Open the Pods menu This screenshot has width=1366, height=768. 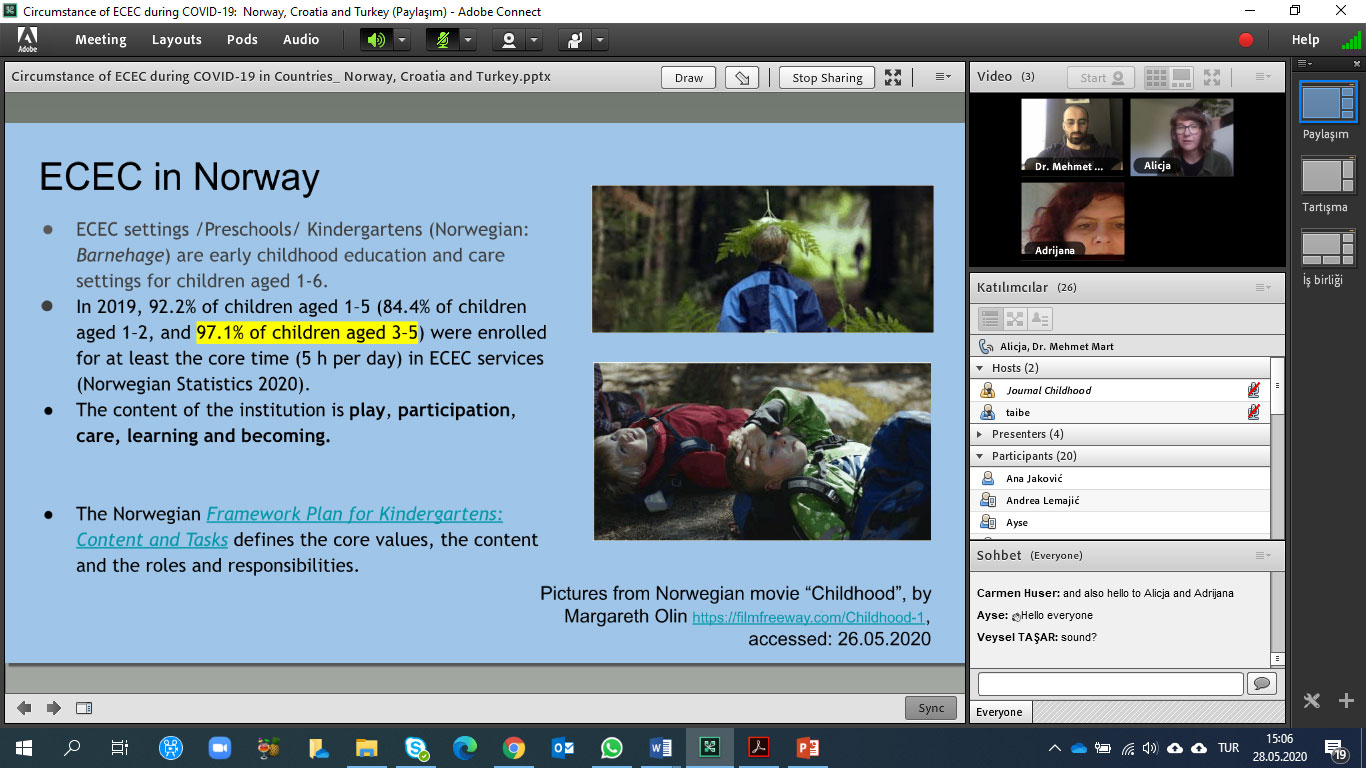[x=242, y=40]
